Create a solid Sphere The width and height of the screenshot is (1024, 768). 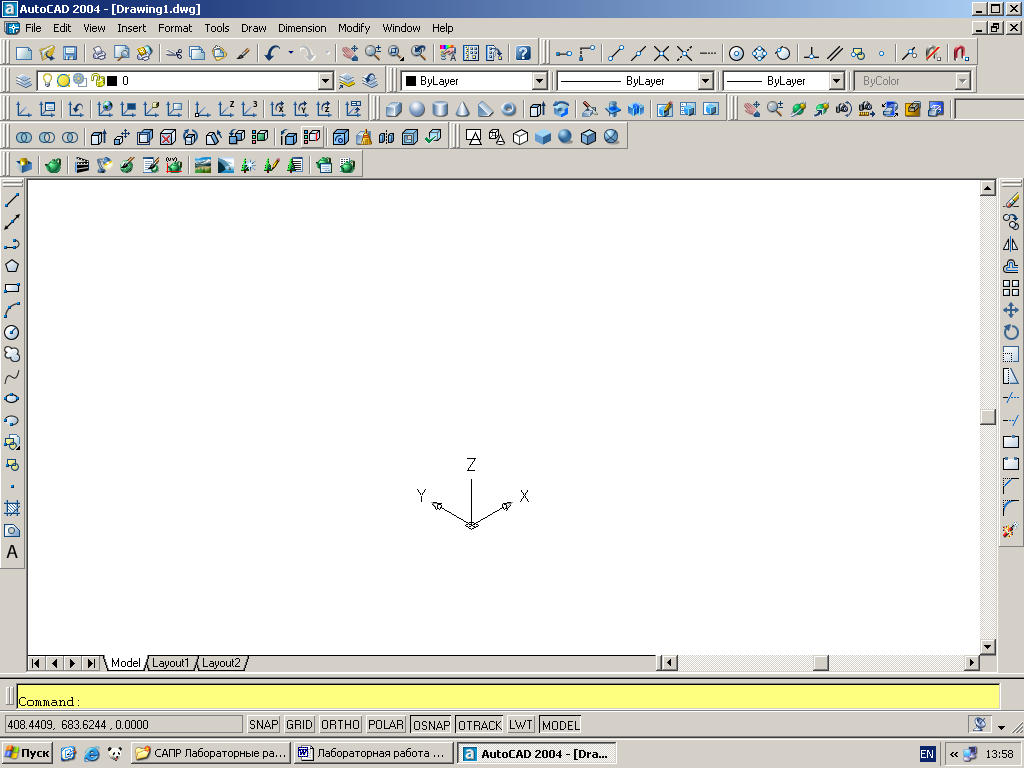[417, 109]
